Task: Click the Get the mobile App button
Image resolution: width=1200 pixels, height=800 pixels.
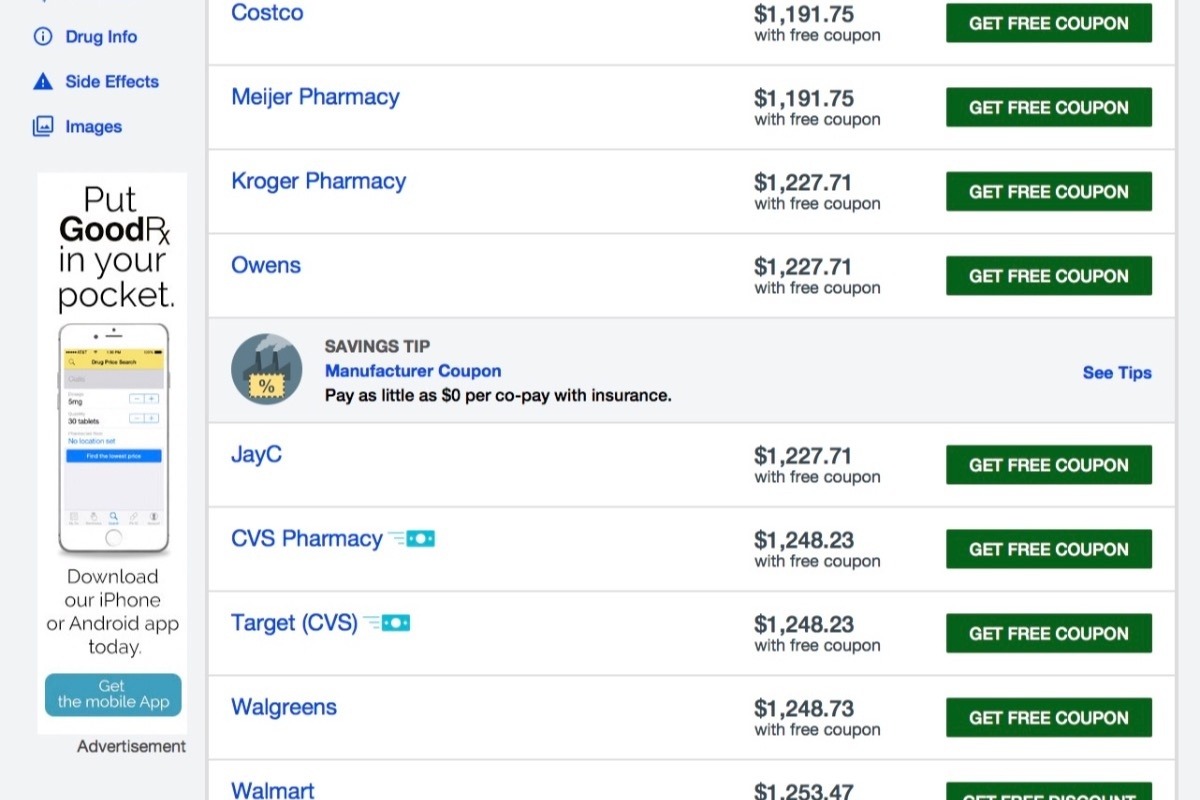Action: (113, 695)
